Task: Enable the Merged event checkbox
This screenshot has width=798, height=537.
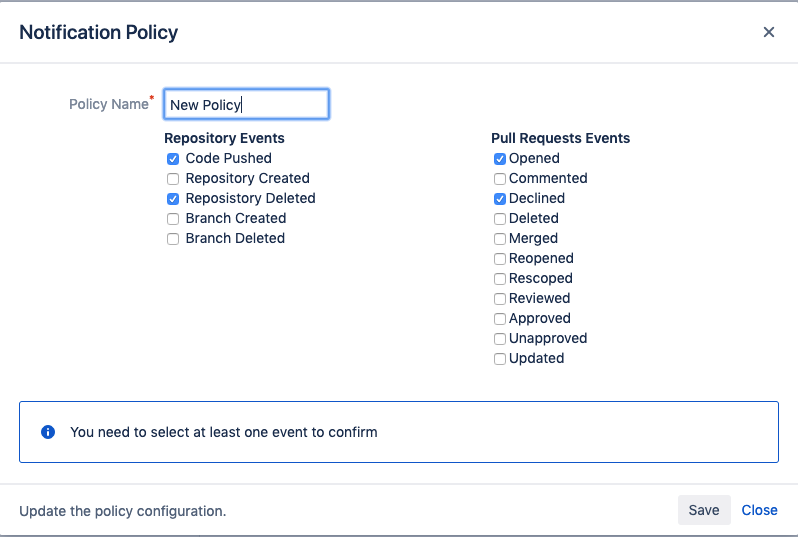Action: pos(500,239)
